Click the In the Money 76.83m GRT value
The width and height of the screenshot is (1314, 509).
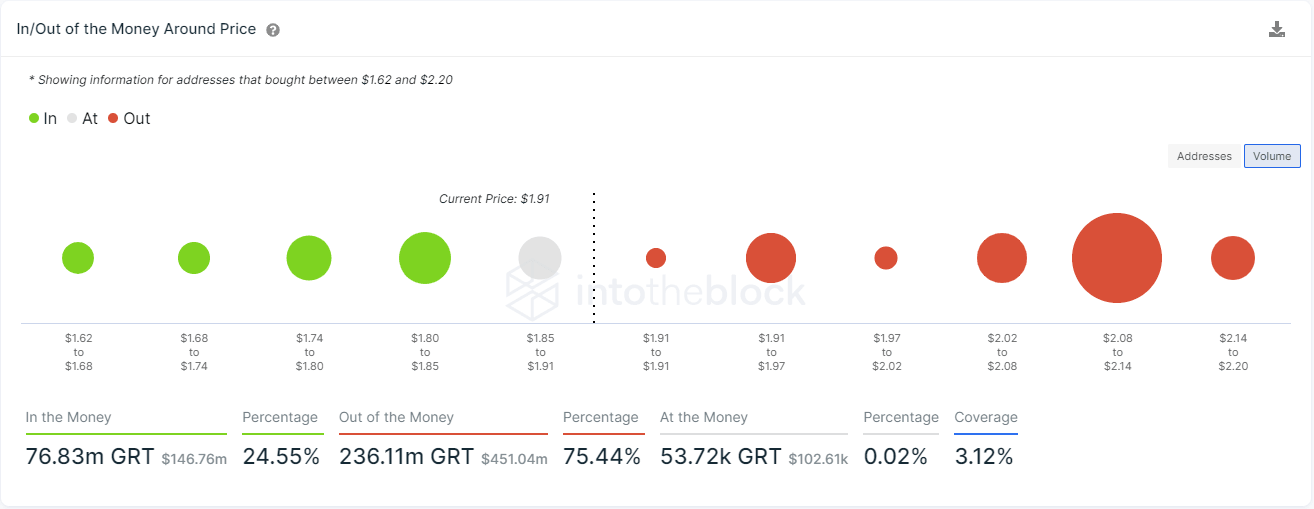[90, 457]
